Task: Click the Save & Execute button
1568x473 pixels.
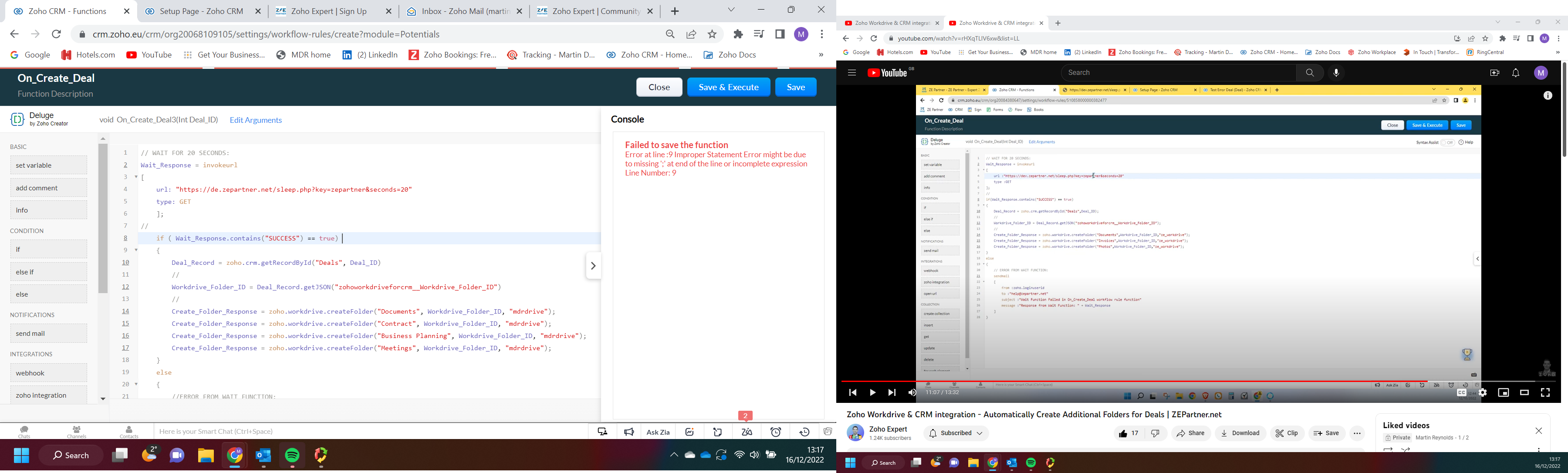Action: click(x=729, y=88)
